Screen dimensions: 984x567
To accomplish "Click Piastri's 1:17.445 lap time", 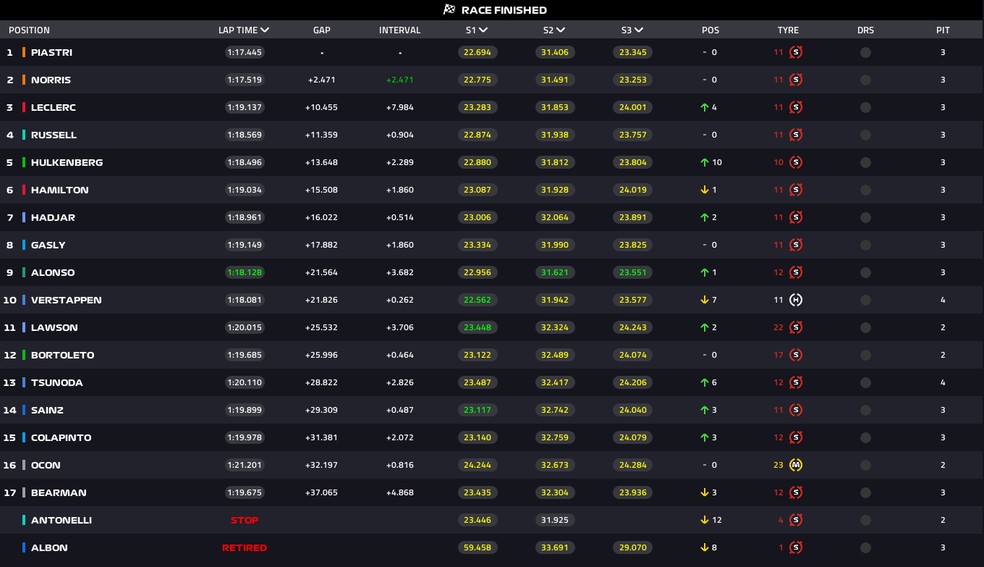I will pos(244,52).
